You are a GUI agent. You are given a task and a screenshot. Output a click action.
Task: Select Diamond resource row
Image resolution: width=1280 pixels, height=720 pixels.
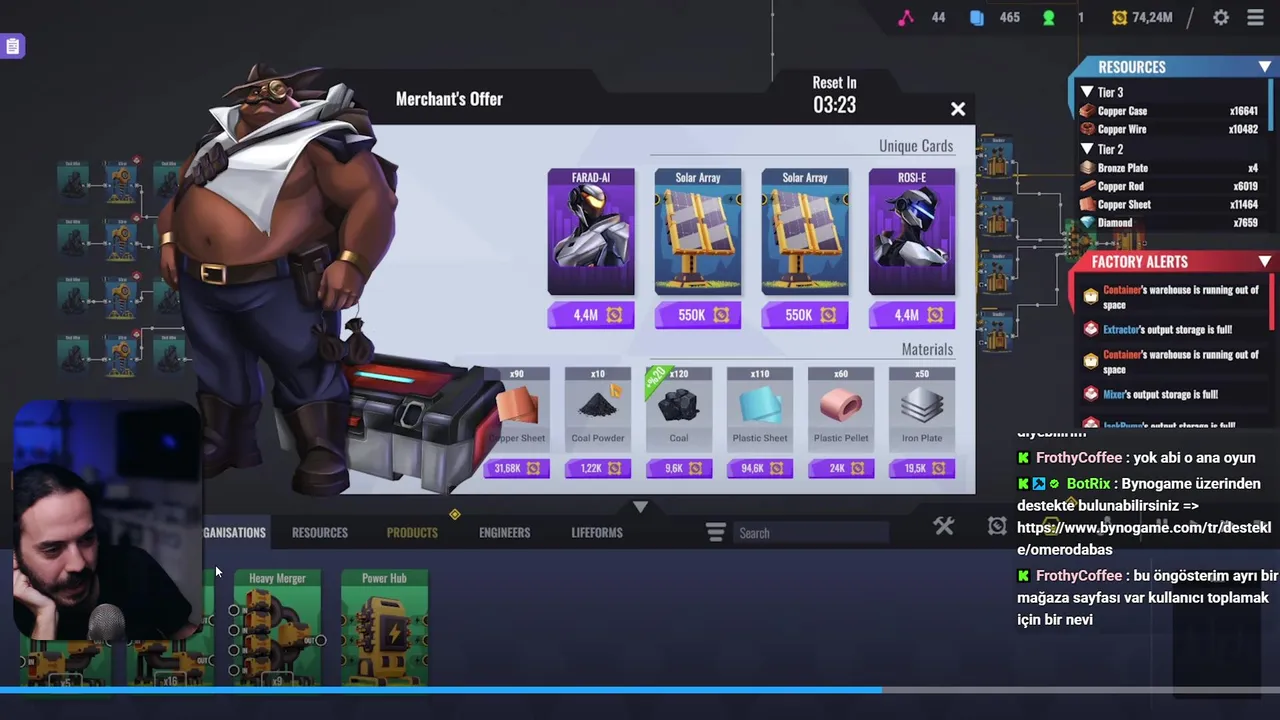[1170, 222]
